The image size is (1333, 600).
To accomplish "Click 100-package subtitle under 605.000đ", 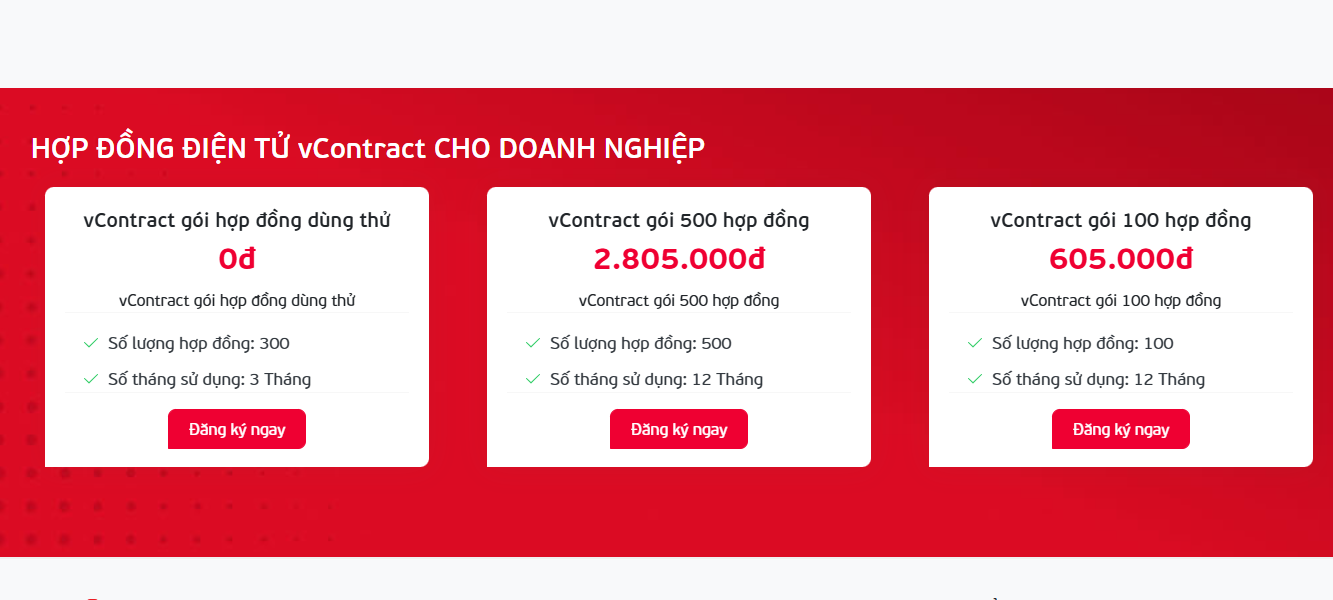I will 1121,300.
